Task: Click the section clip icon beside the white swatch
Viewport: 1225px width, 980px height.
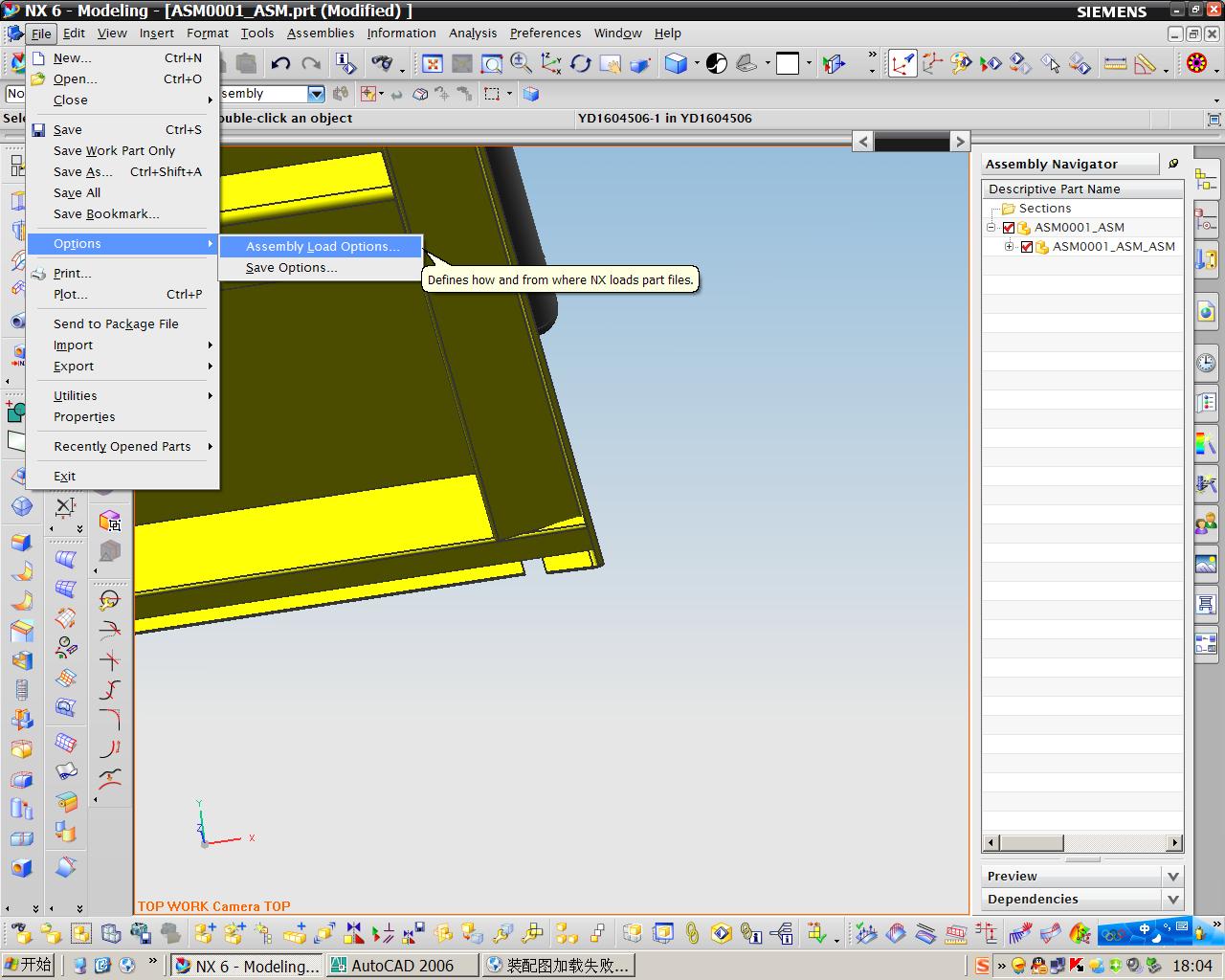Action: [x=835, y=64]
